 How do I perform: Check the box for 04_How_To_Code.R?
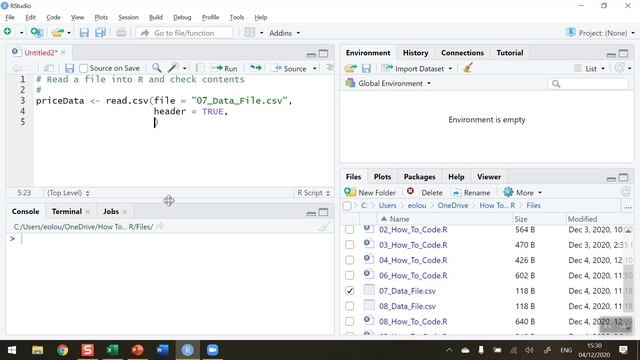[x=349, y=260]
